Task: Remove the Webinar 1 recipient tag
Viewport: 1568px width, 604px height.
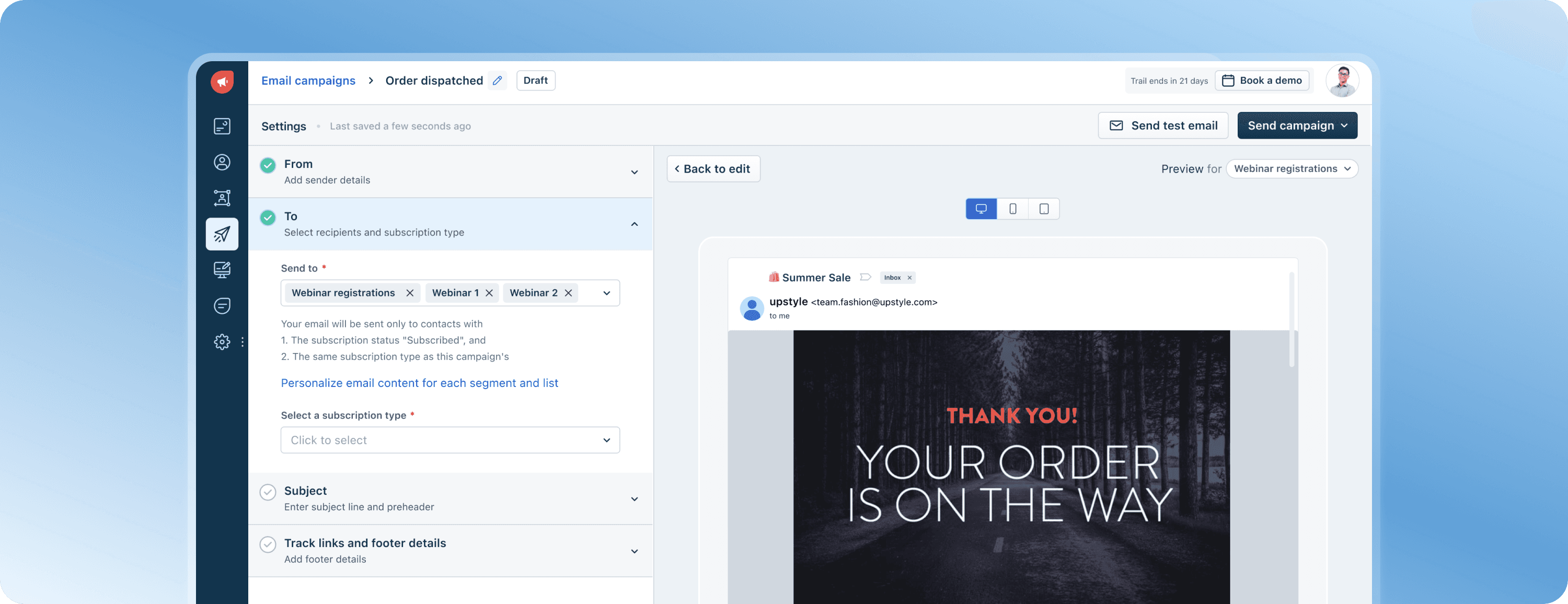Action: coord(489,293)
